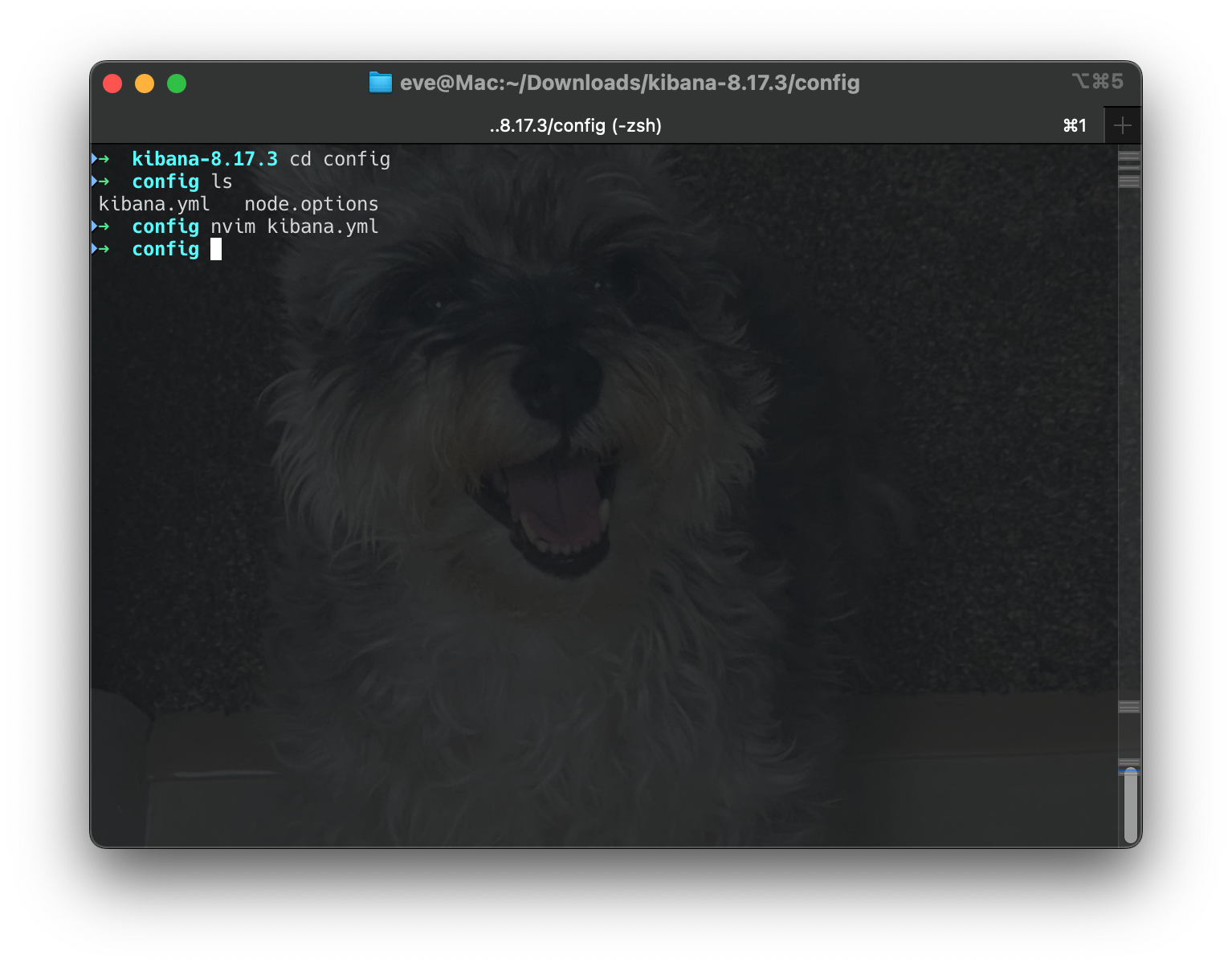Click the green arrow prompt symbol on last line
1232x967 pixels.
tap(105, 249)
